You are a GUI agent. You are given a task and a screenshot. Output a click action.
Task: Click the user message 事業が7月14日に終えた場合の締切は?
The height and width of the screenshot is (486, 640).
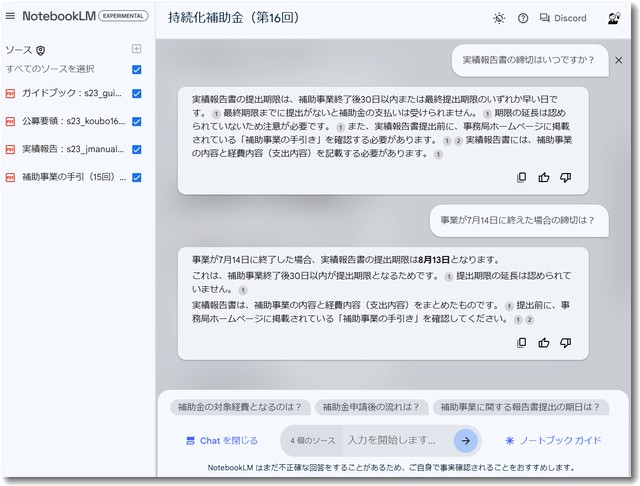click(x=517, y=220)
